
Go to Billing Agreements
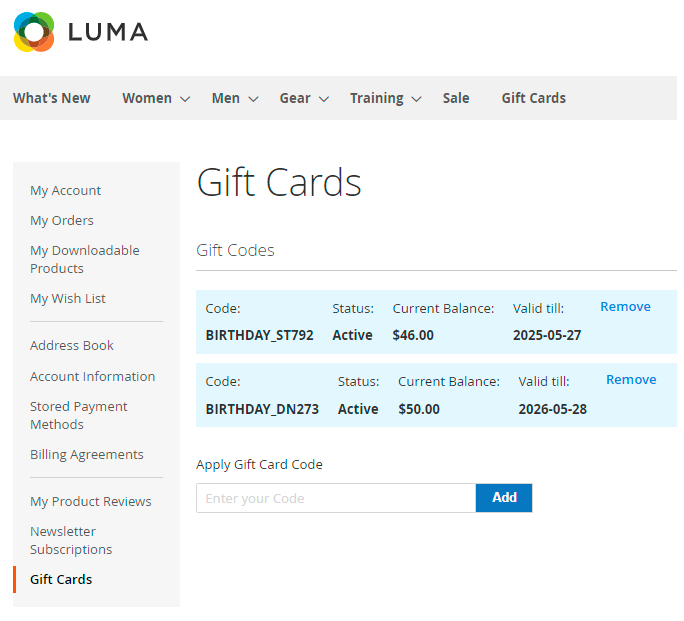87,455
